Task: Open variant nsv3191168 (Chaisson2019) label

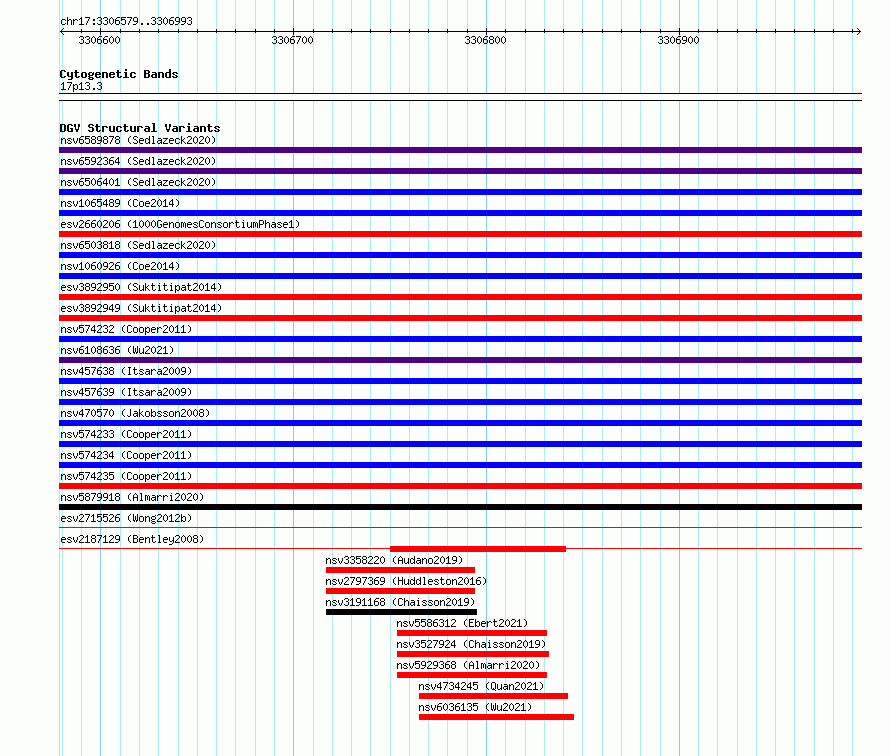Action: (x=400, y=602)
